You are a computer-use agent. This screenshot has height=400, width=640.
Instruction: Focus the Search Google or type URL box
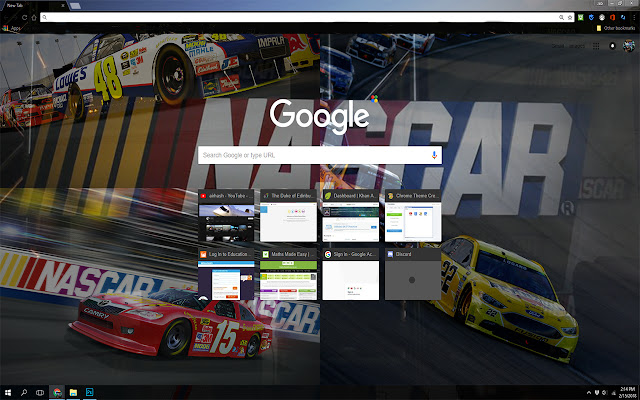click(320, 155)
